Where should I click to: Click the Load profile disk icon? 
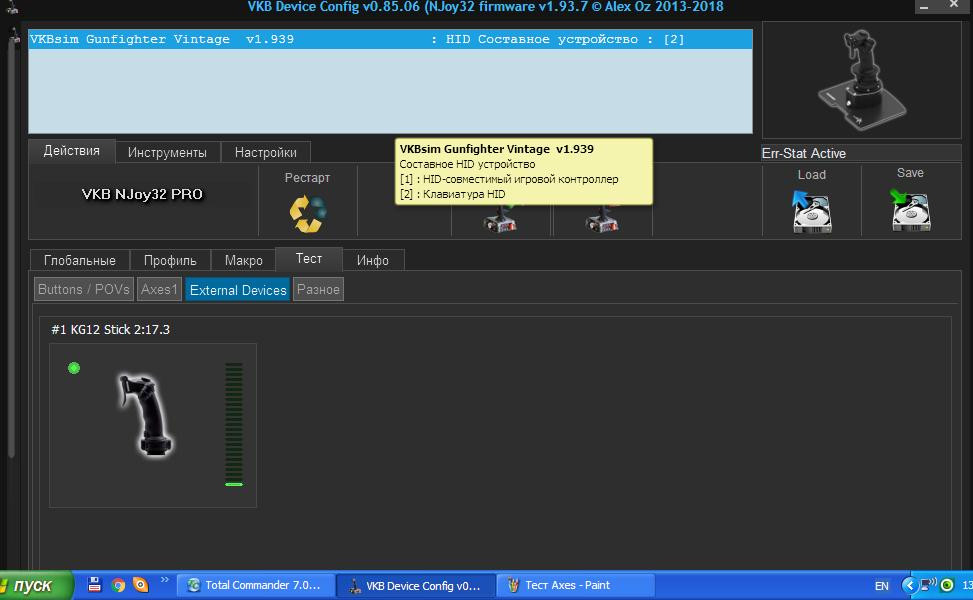pyautogui.click(x=811, y=211)
